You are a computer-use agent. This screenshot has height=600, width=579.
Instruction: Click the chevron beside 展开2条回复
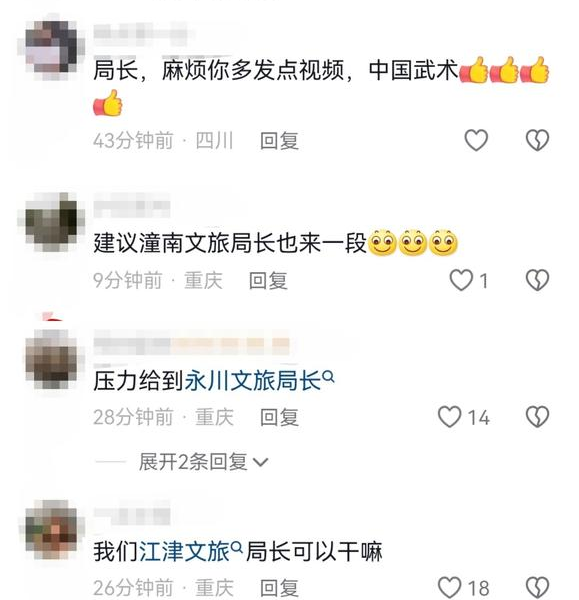point(261,463)
